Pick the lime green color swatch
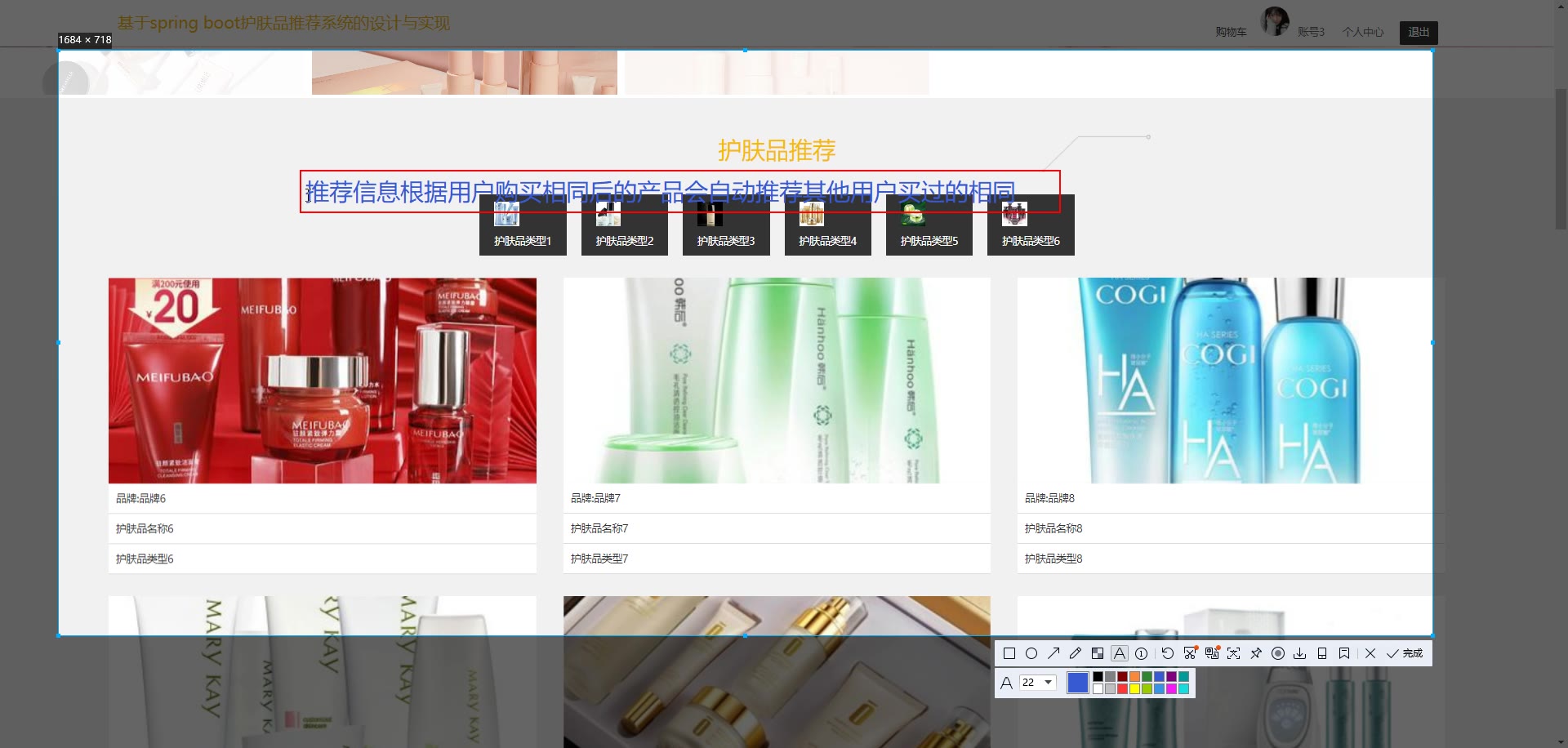Image resolution: width=1568 pixels, height=748 pixels. [x=1147, y=688]
